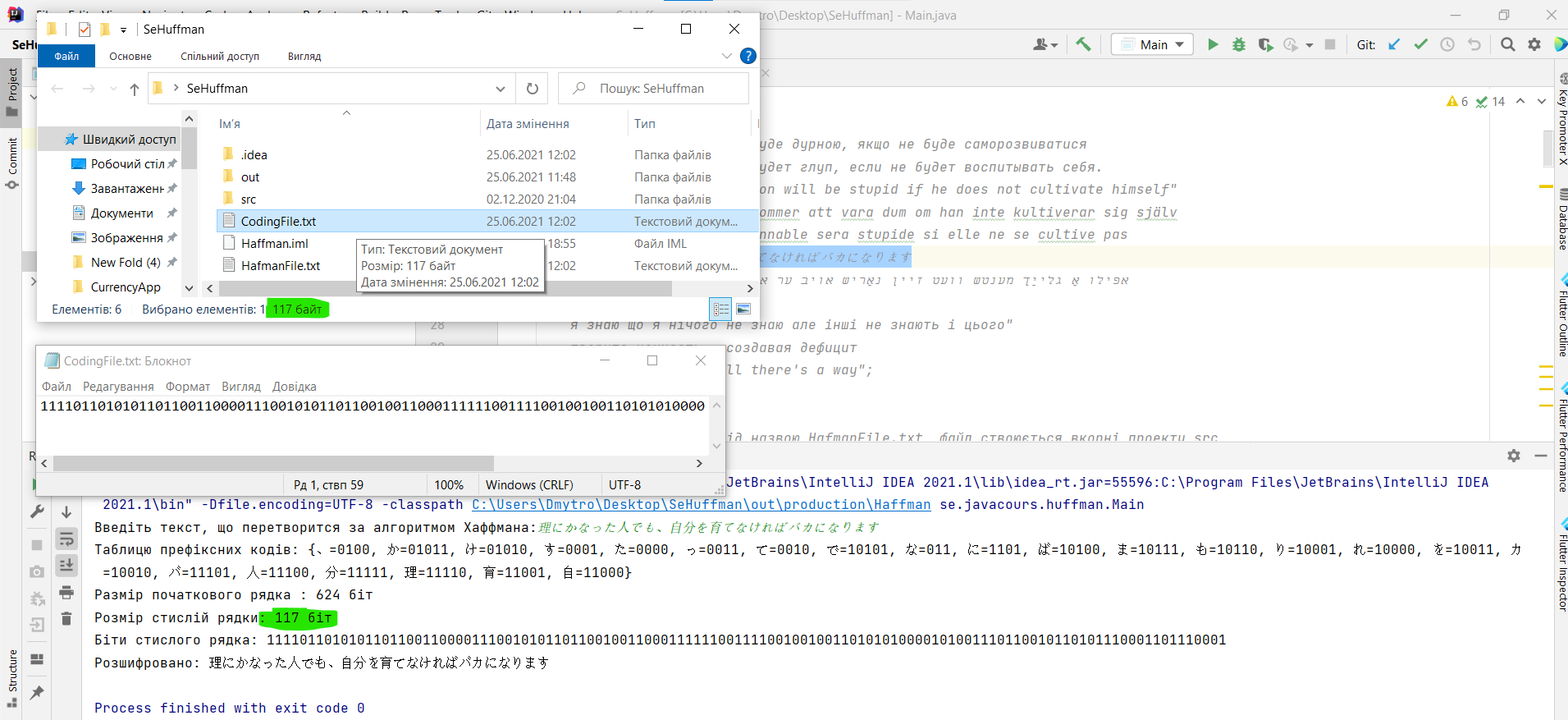Open the profiler run icon in toolbar
1568x720 pixels.
[x=1291, y=44]
